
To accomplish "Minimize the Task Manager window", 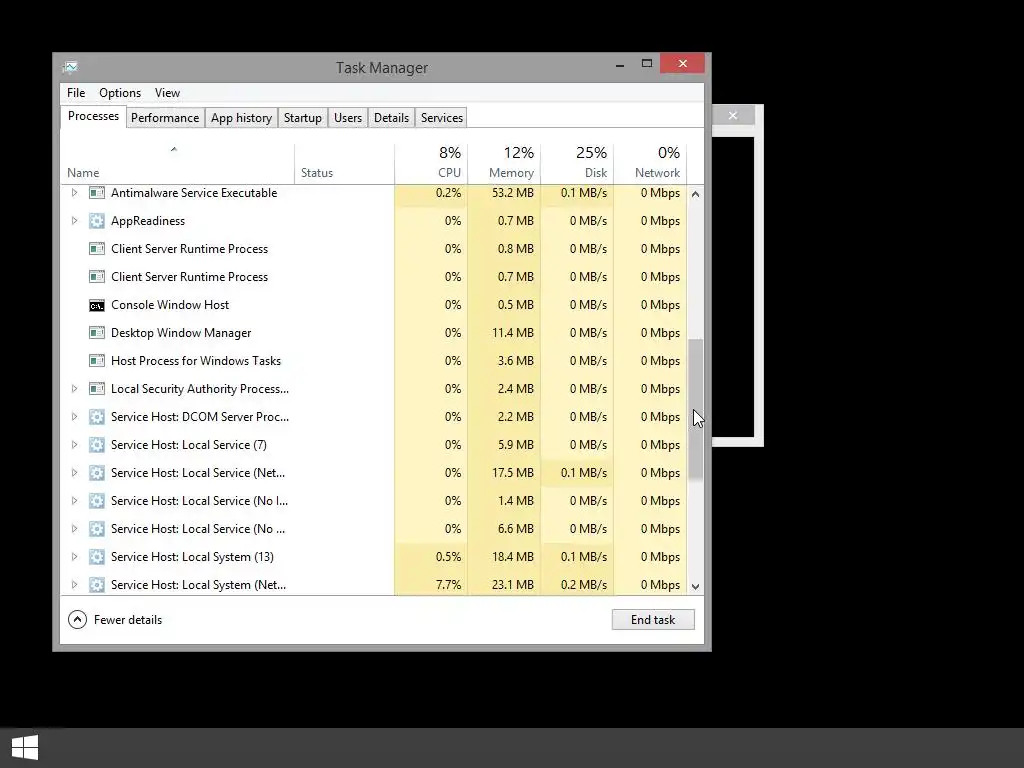I will [620, 64].
